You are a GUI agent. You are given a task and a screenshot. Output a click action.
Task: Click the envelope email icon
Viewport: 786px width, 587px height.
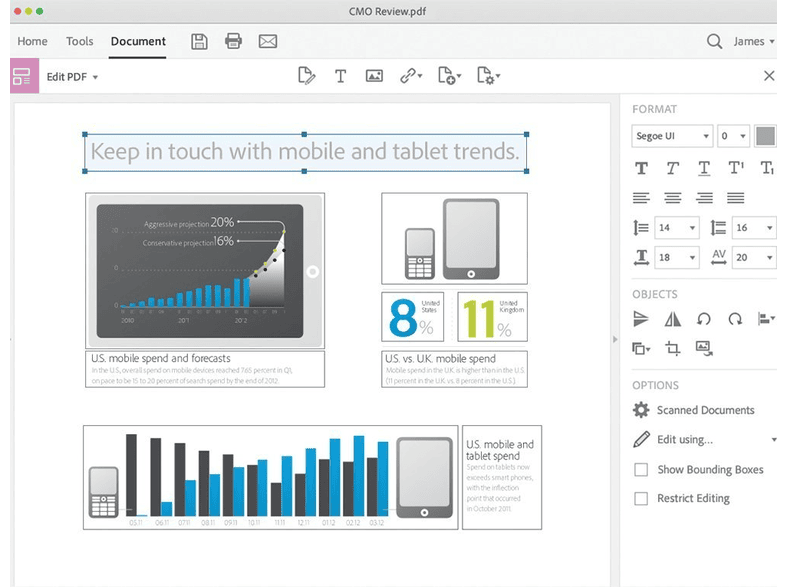[x=267, y=41]
